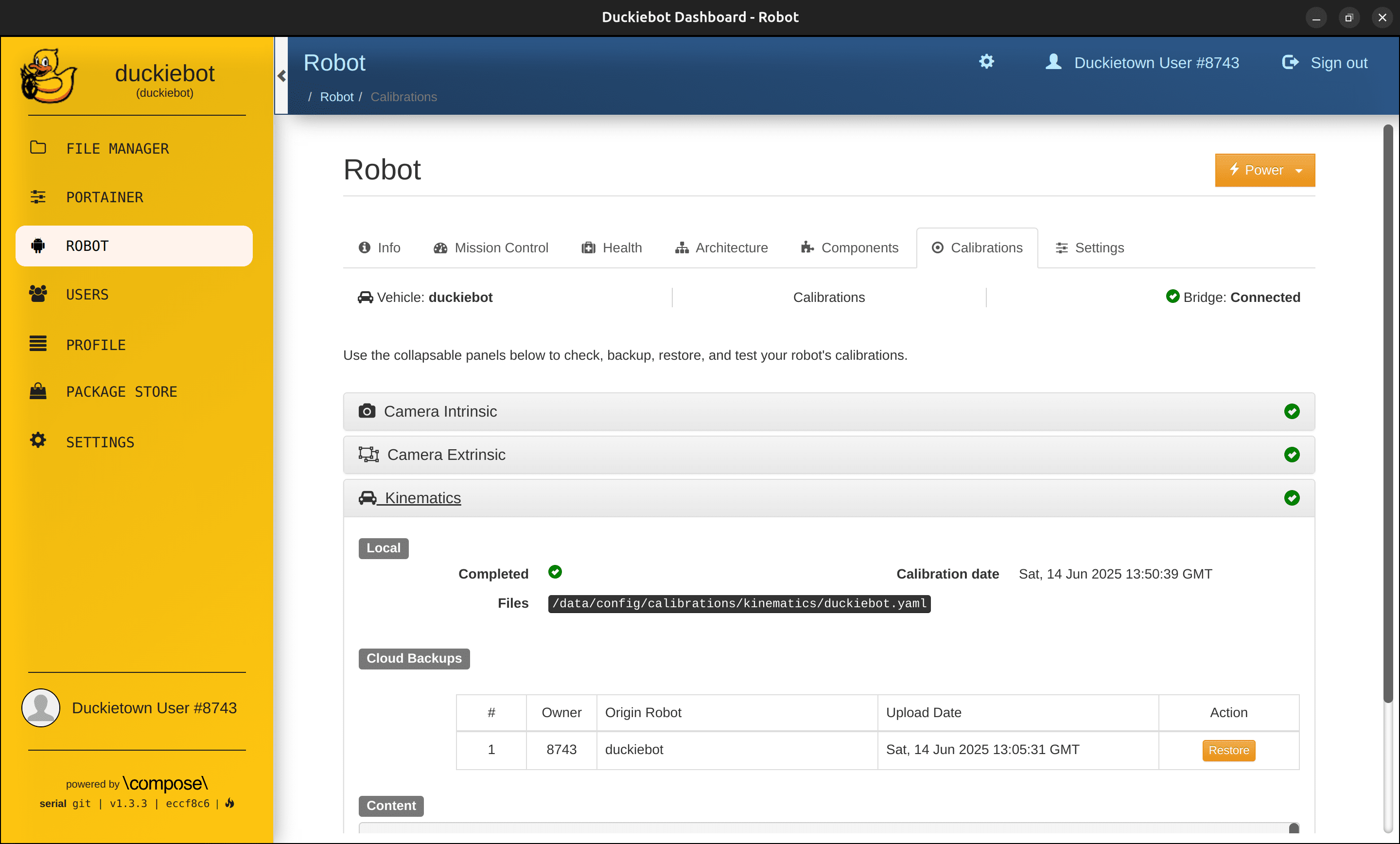Expand the Camera Intrinsic panel

[x=828, y=411]
